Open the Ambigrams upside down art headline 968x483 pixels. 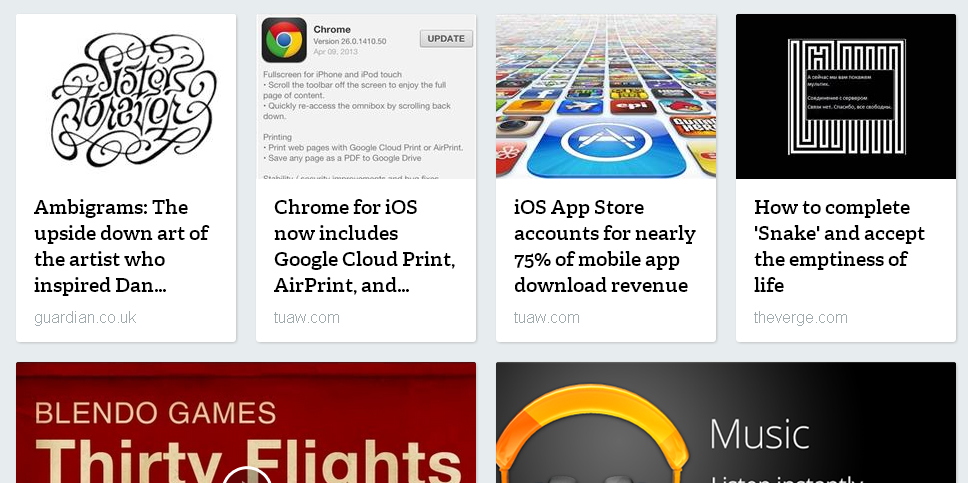pyautogui.click(x=121, y=246)
